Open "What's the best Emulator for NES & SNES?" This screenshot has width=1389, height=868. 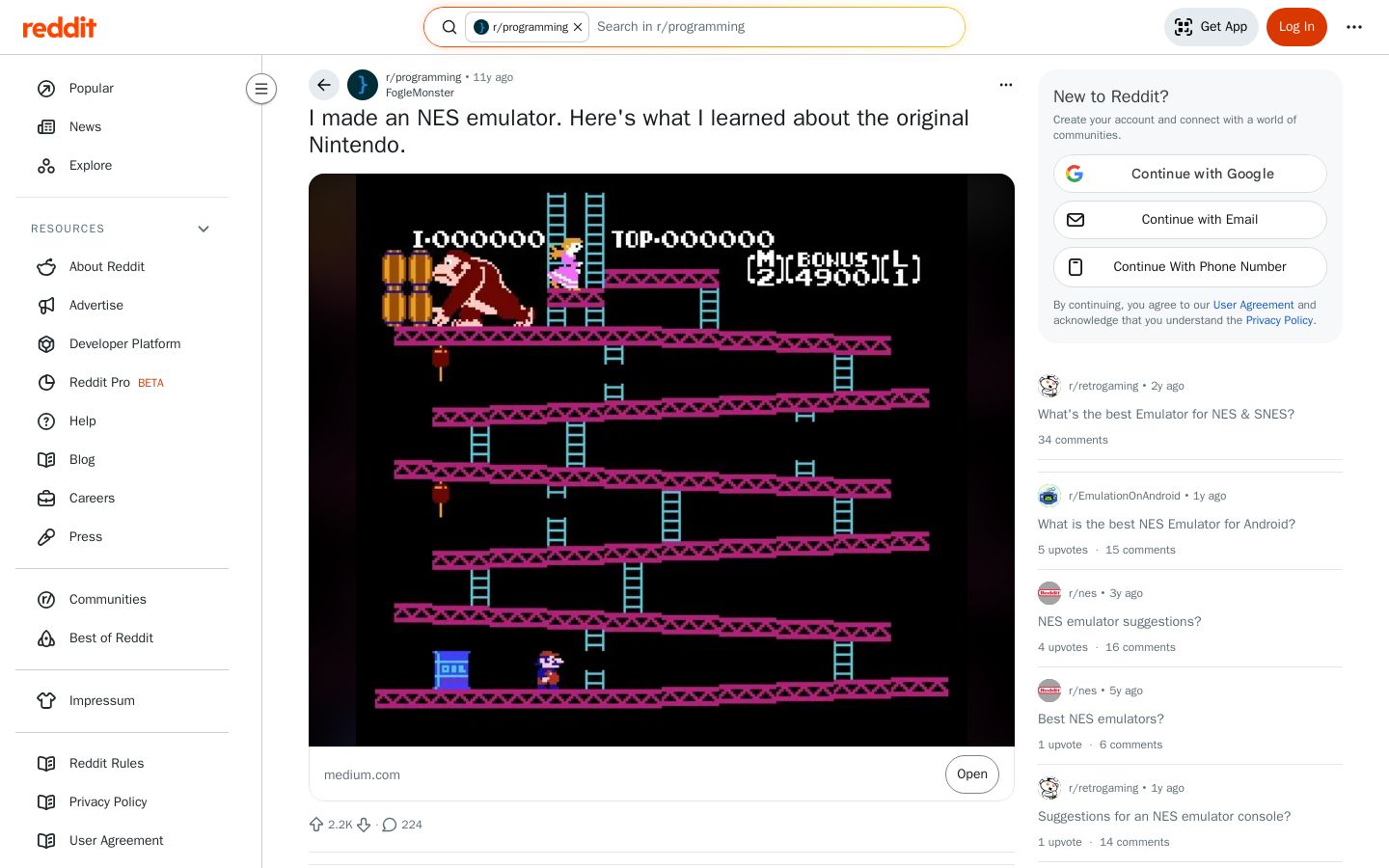click(x=1166, y=414)
